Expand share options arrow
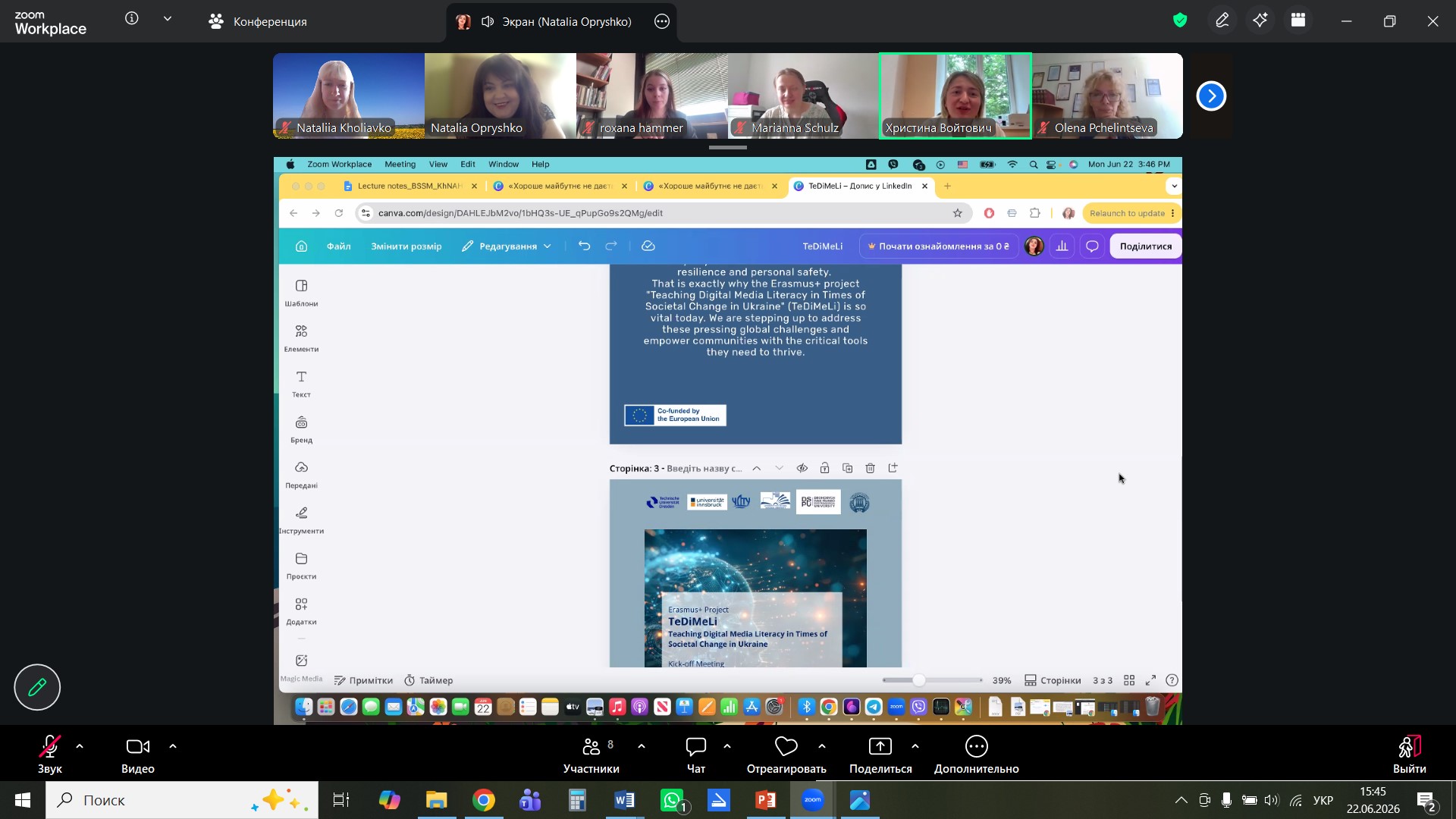Screen dimensions: 1456x819 pyautogui.click(x=915, y=746)
